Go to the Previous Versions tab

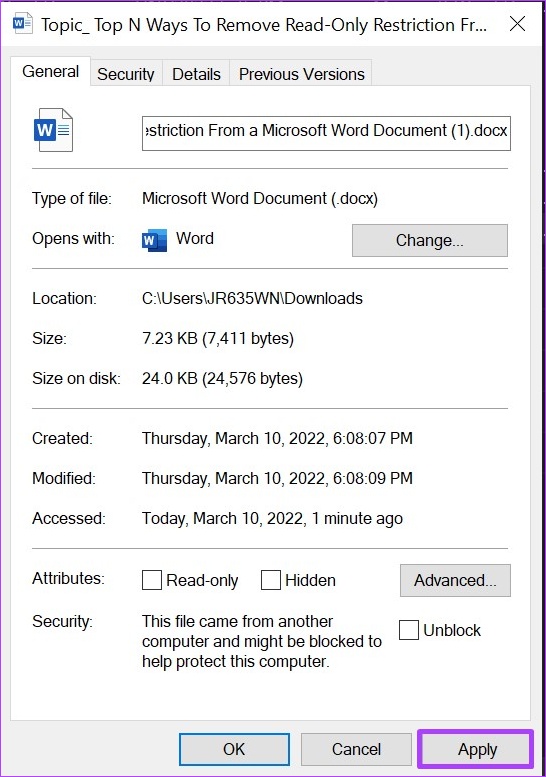pos(301,74)
